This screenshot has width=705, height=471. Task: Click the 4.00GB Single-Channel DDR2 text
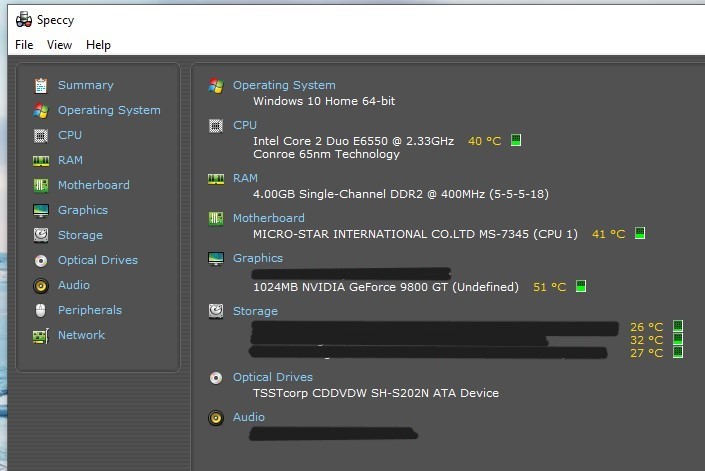401,194
